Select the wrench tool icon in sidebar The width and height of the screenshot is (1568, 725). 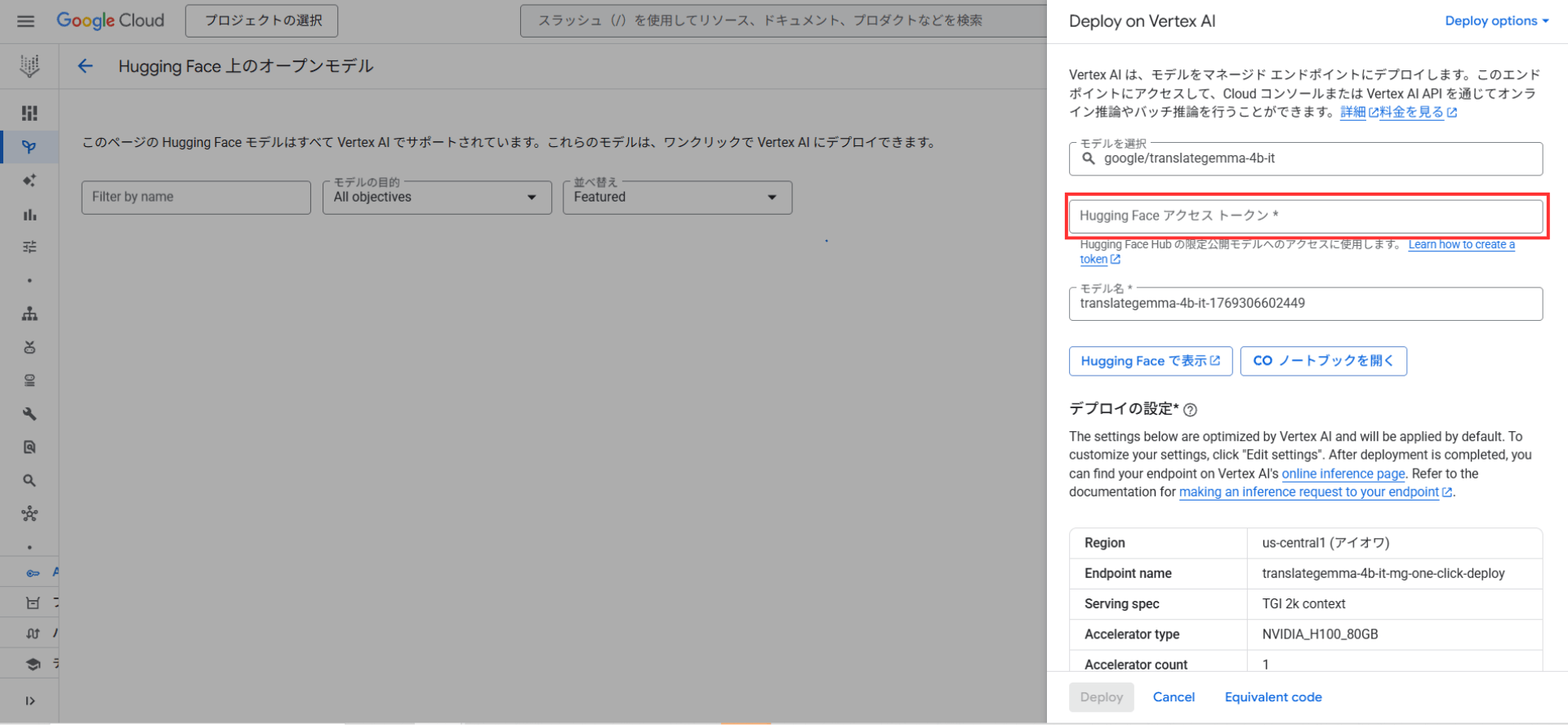[29, 414]
